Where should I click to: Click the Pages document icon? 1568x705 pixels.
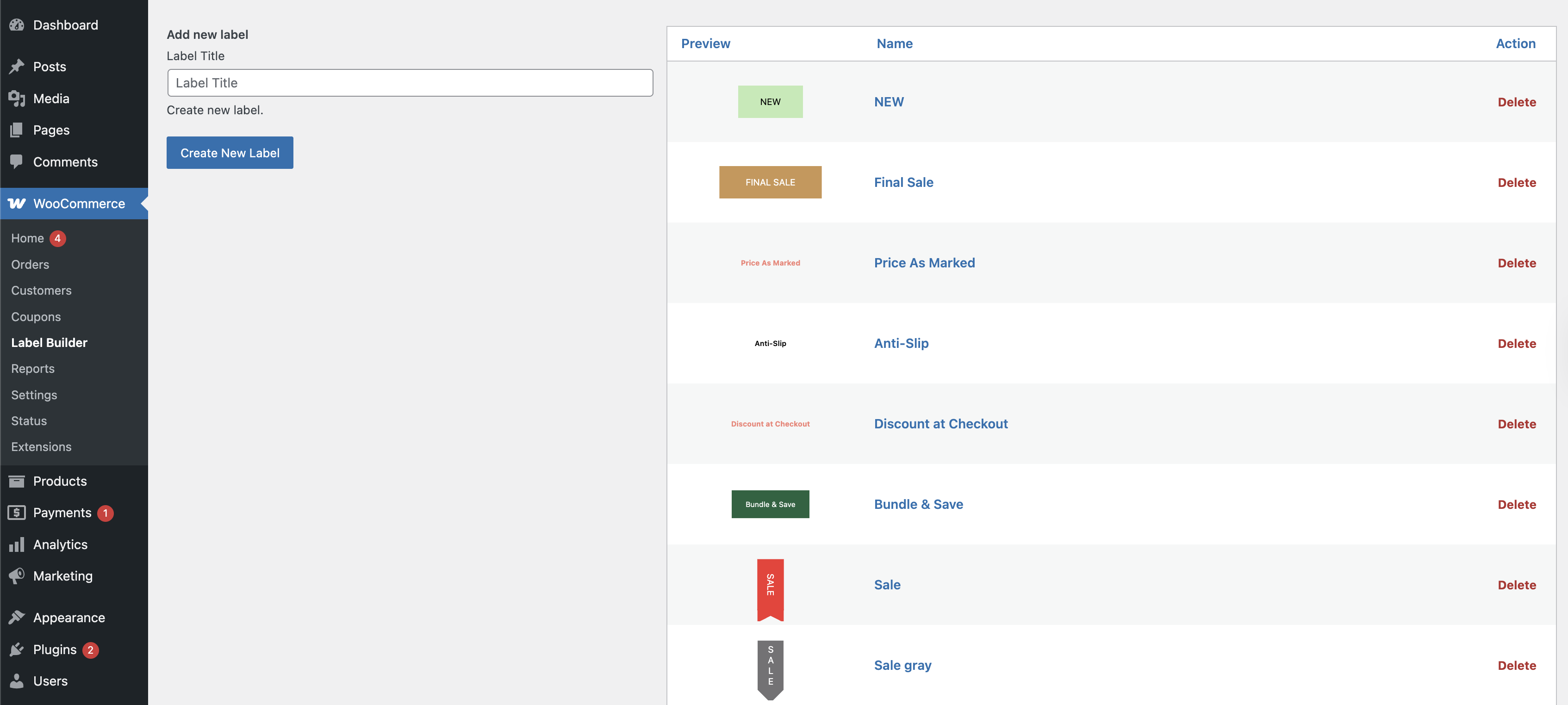pyautogui.click(x=17, y=130)
